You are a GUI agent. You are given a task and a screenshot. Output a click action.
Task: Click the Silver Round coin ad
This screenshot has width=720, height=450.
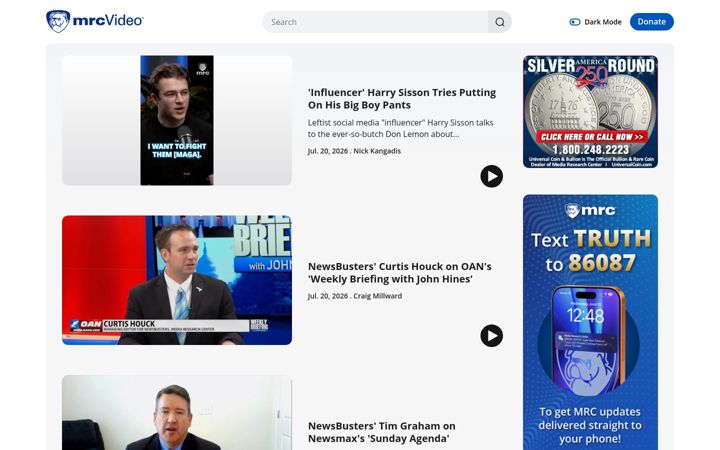point(590,112)
